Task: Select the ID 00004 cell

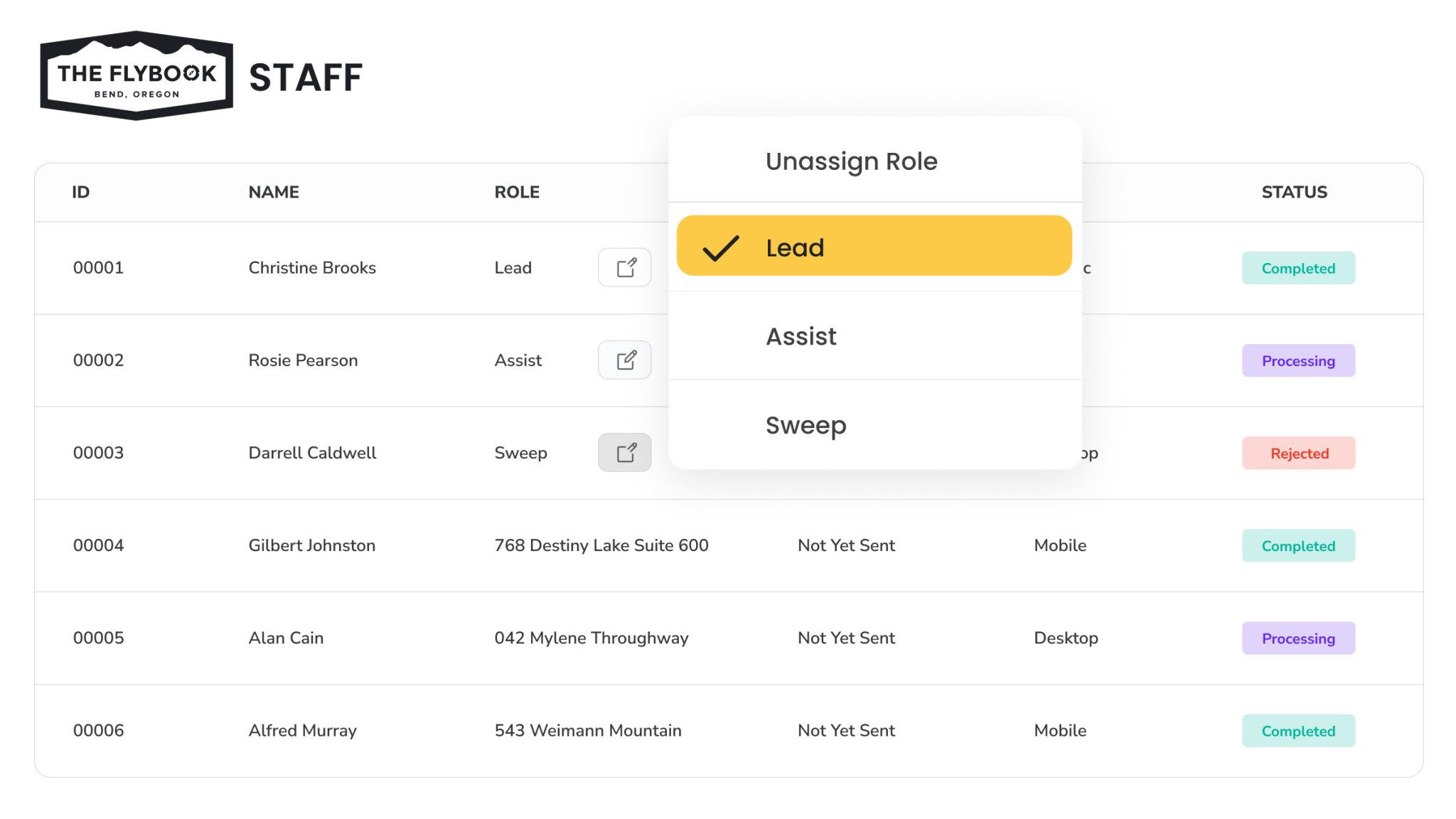Action: [98, 545]
